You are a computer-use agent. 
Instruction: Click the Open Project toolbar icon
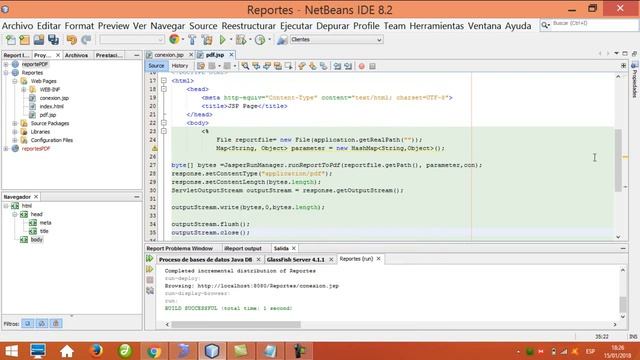[39, 40]
